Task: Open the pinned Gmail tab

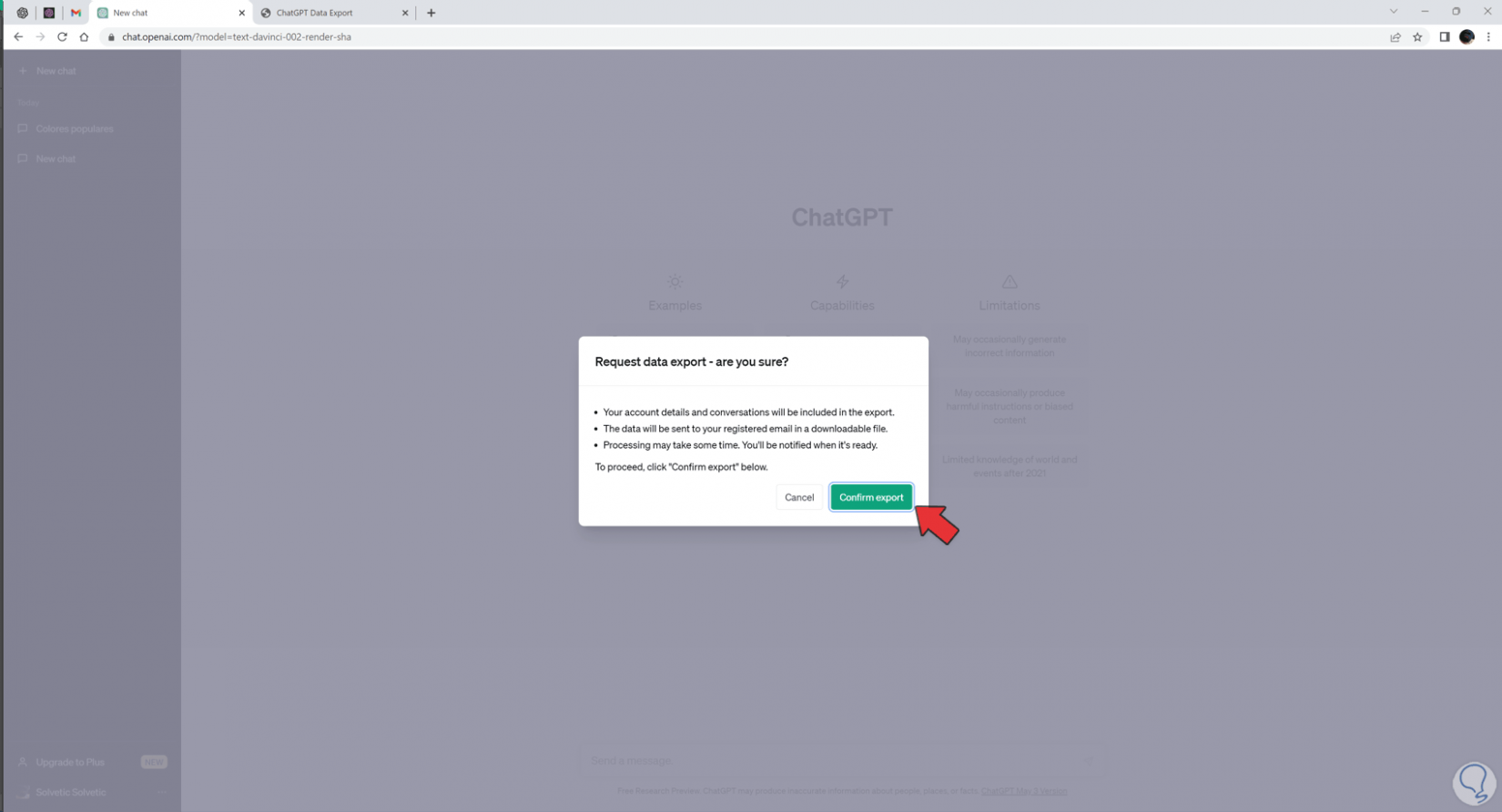Action: click(x=76, y=13)
